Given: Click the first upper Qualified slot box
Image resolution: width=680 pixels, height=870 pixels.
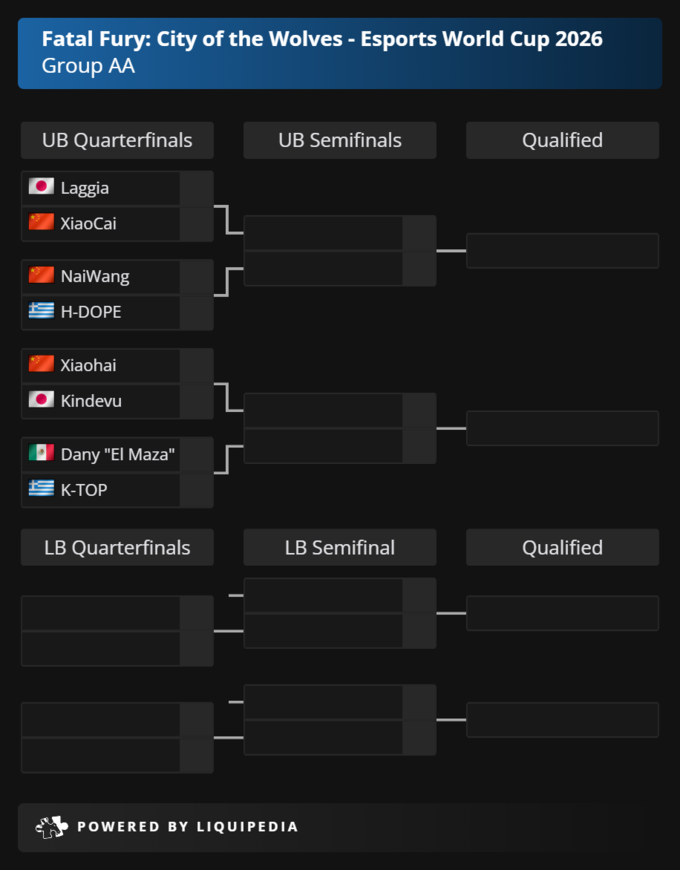Looking at the screenshot, I should pyautogui.click(x=562, y=251).
